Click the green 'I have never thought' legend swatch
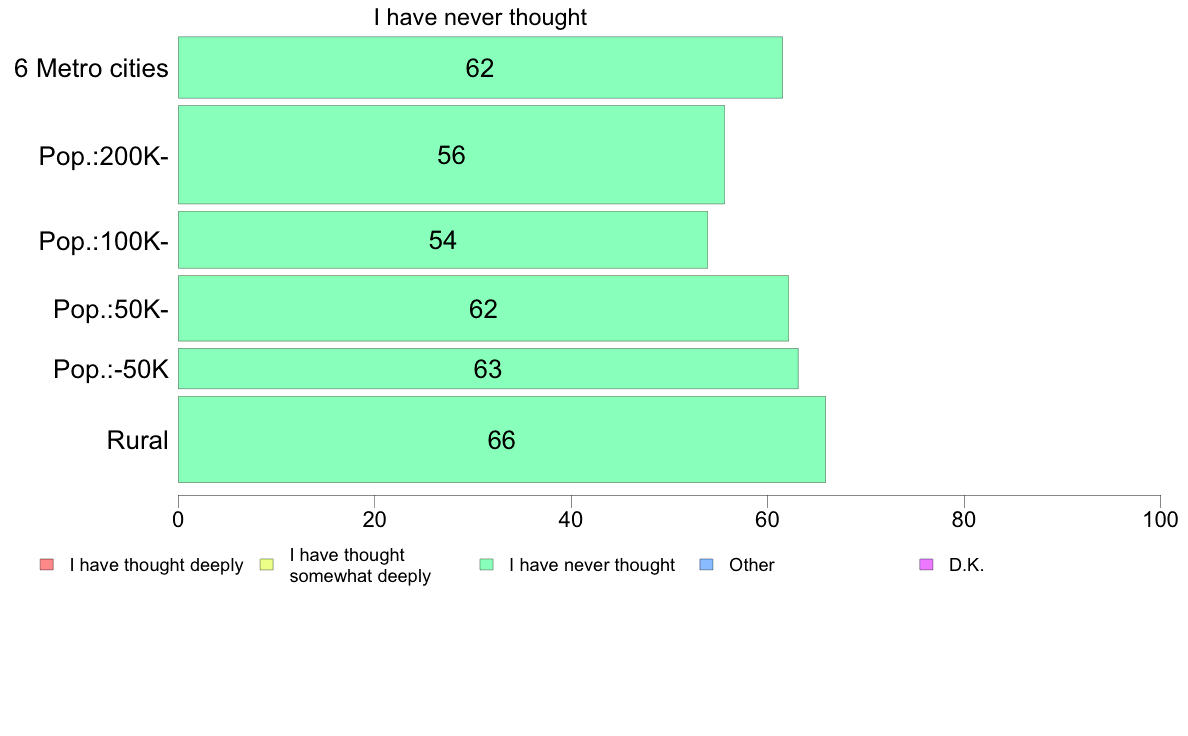The height and width of the screenshot is (736, 1188). pos(486,565)
